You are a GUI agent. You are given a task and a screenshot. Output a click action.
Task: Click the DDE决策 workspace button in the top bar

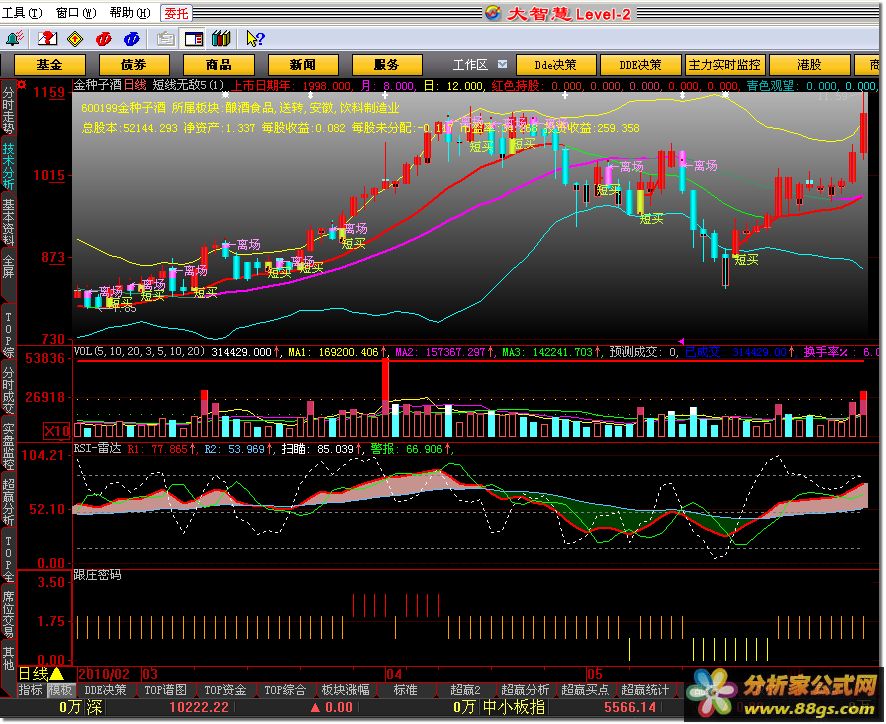pyautogui.click(x=640, y=64)
